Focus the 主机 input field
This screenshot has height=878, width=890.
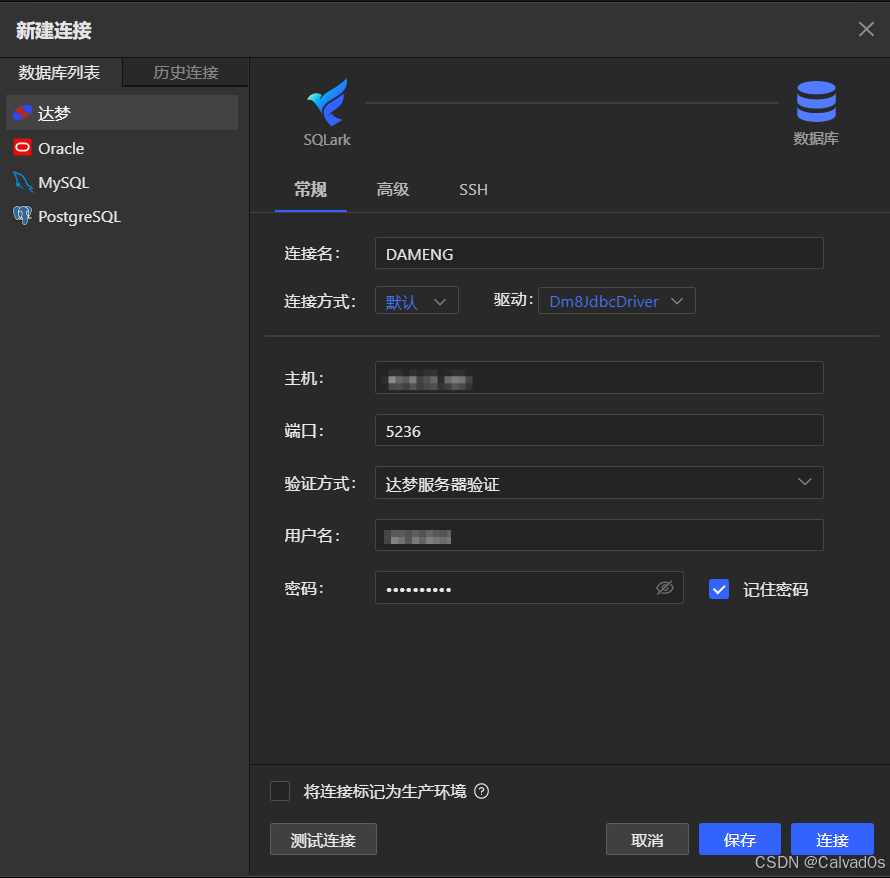click(599, 377)
